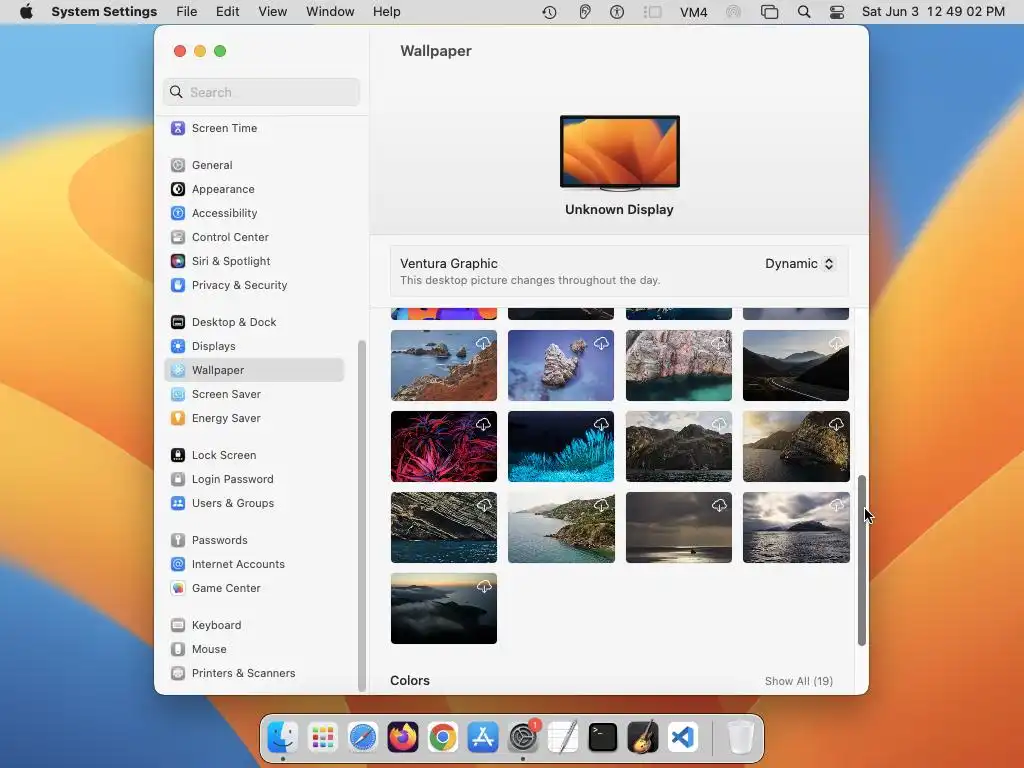Pick the foggy sunset hills wallpaper
Screen dimensions: 1024x768
[x=444, y=609]
